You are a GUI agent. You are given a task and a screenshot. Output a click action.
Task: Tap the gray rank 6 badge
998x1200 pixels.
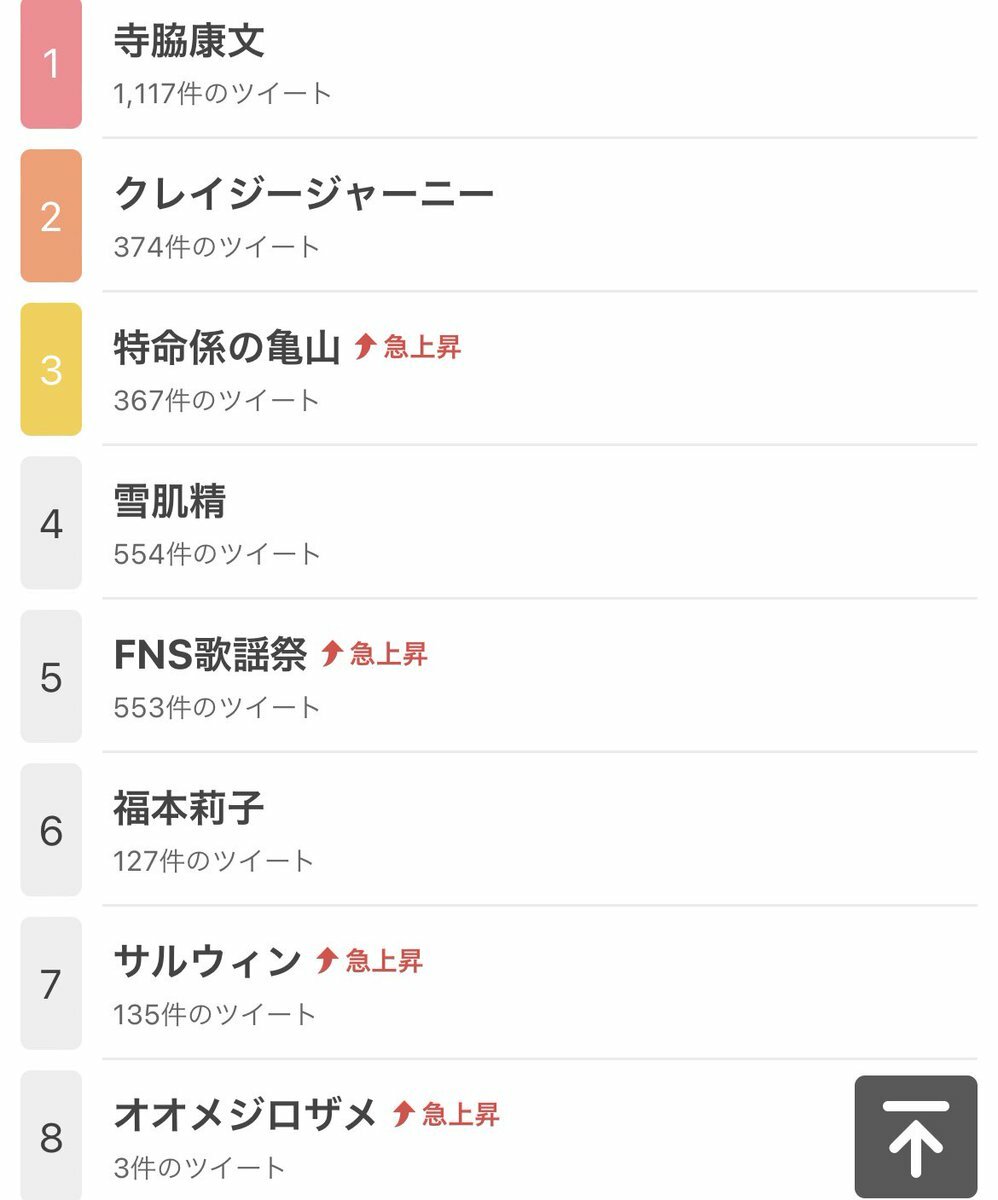click(x=51, y=830)
